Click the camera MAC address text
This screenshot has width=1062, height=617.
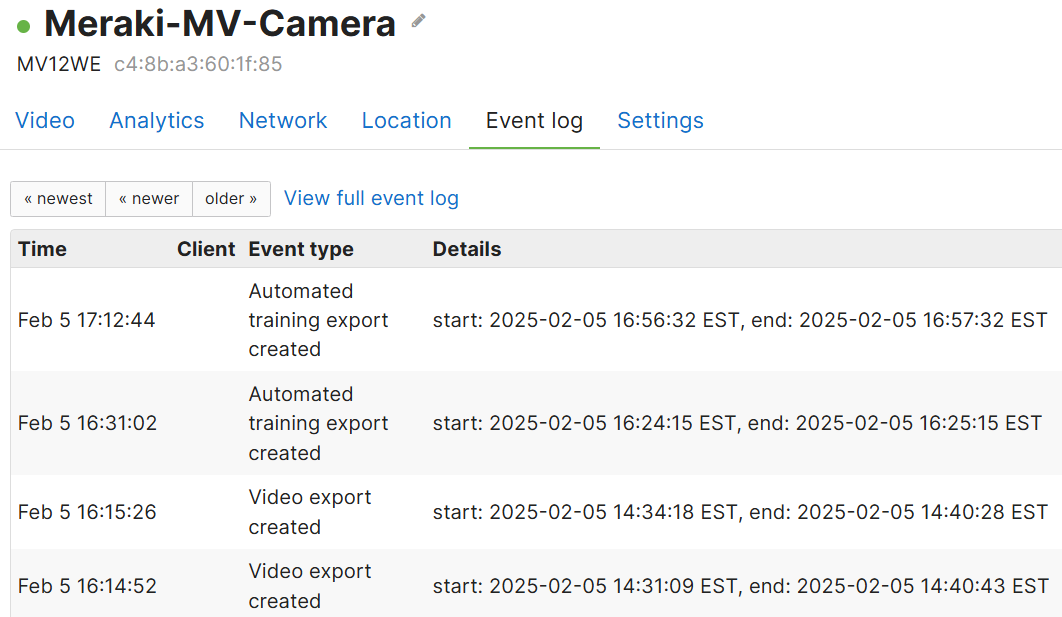point(198,64)
